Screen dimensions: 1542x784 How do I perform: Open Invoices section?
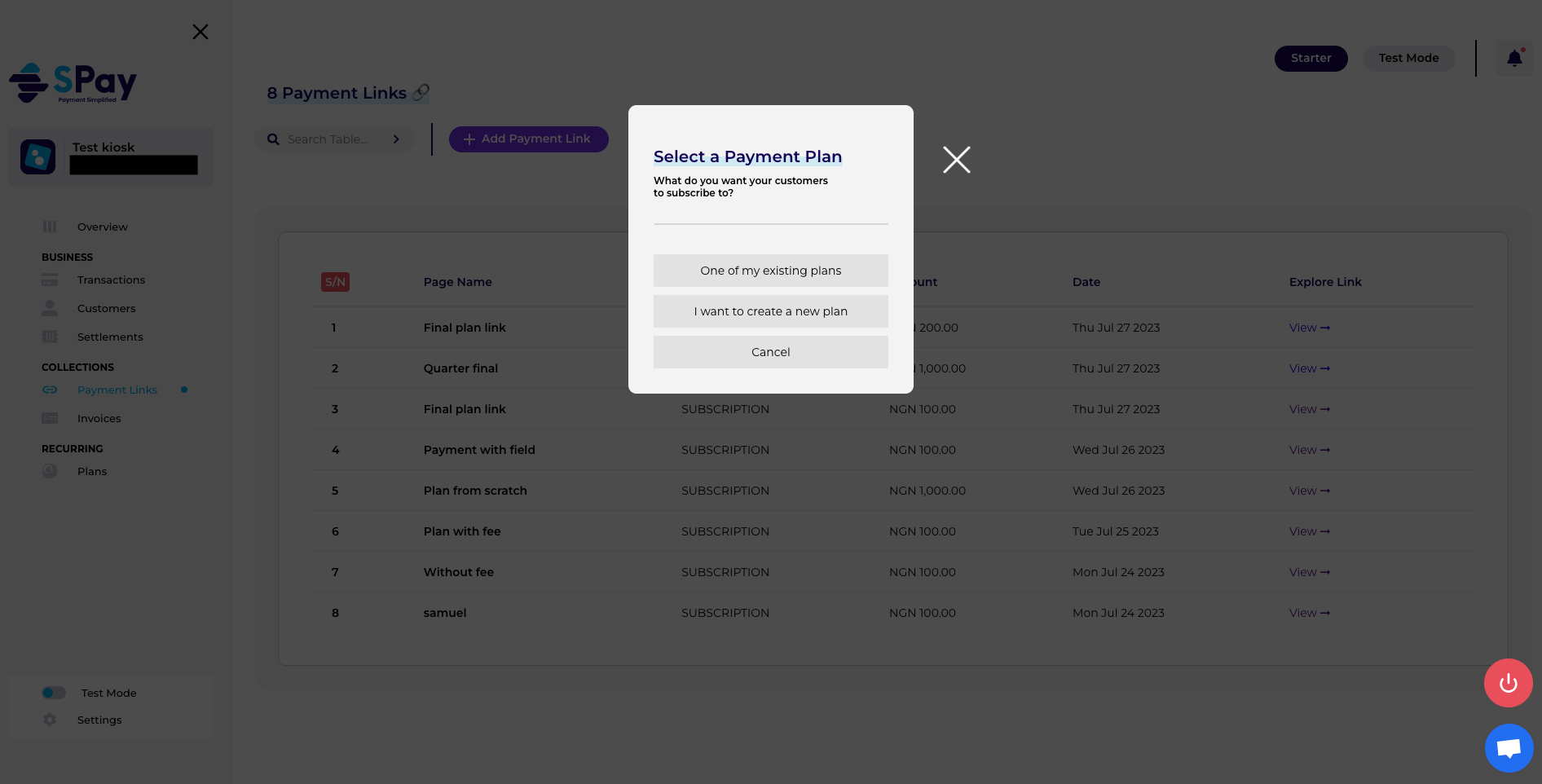(x=99, y=418)
